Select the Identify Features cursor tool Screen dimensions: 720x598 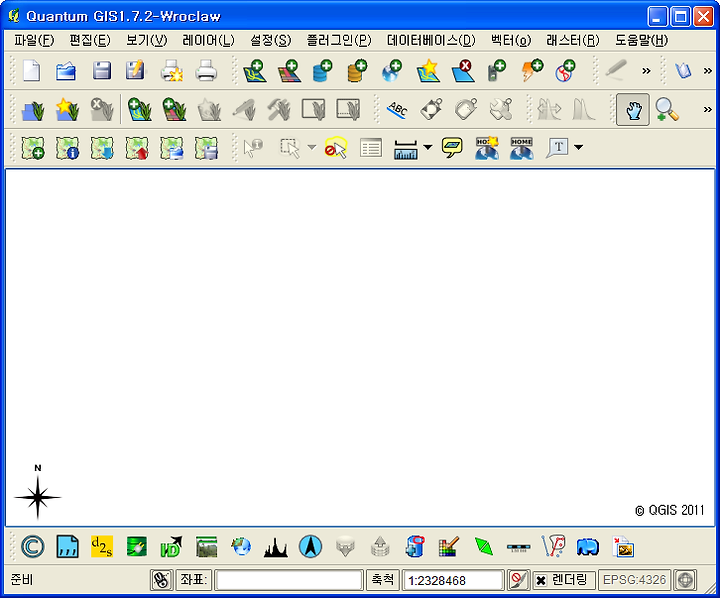point(253,148)
